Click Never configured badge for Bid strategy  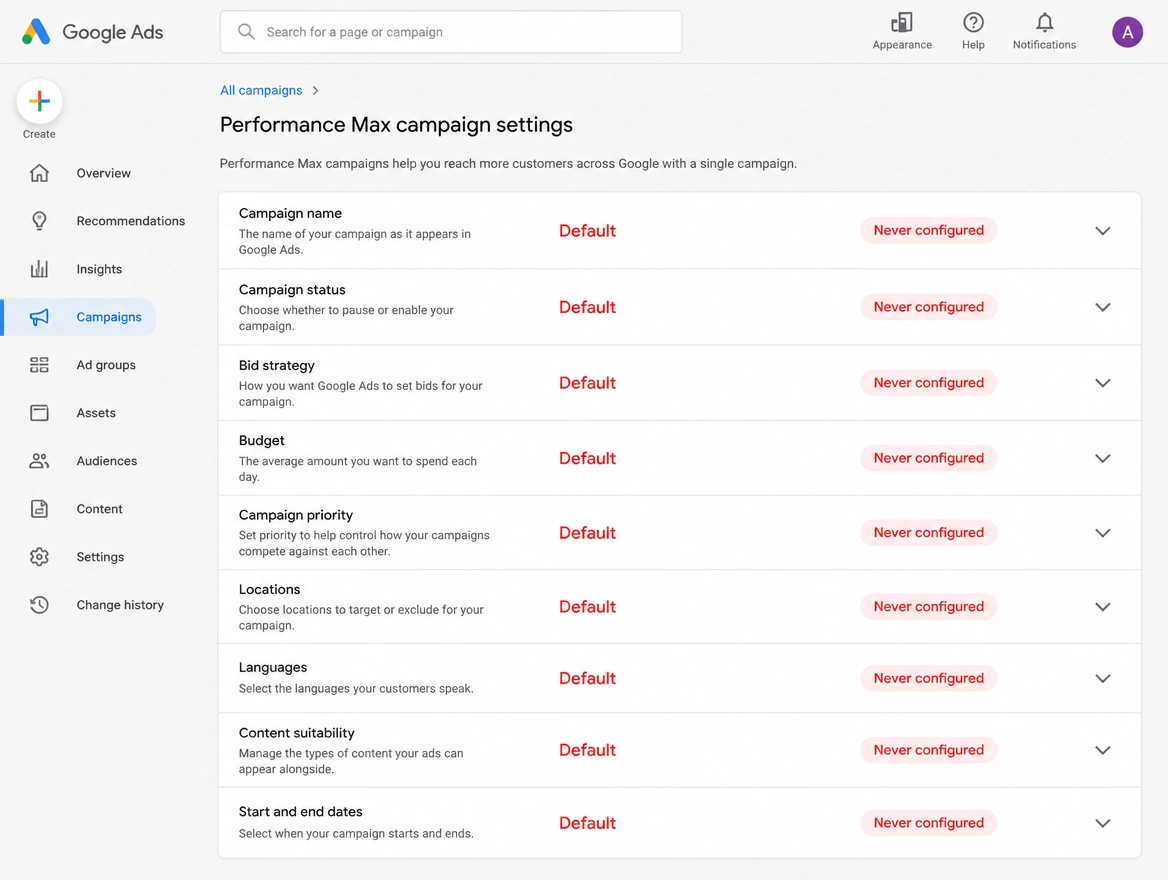tap(928, 382)
